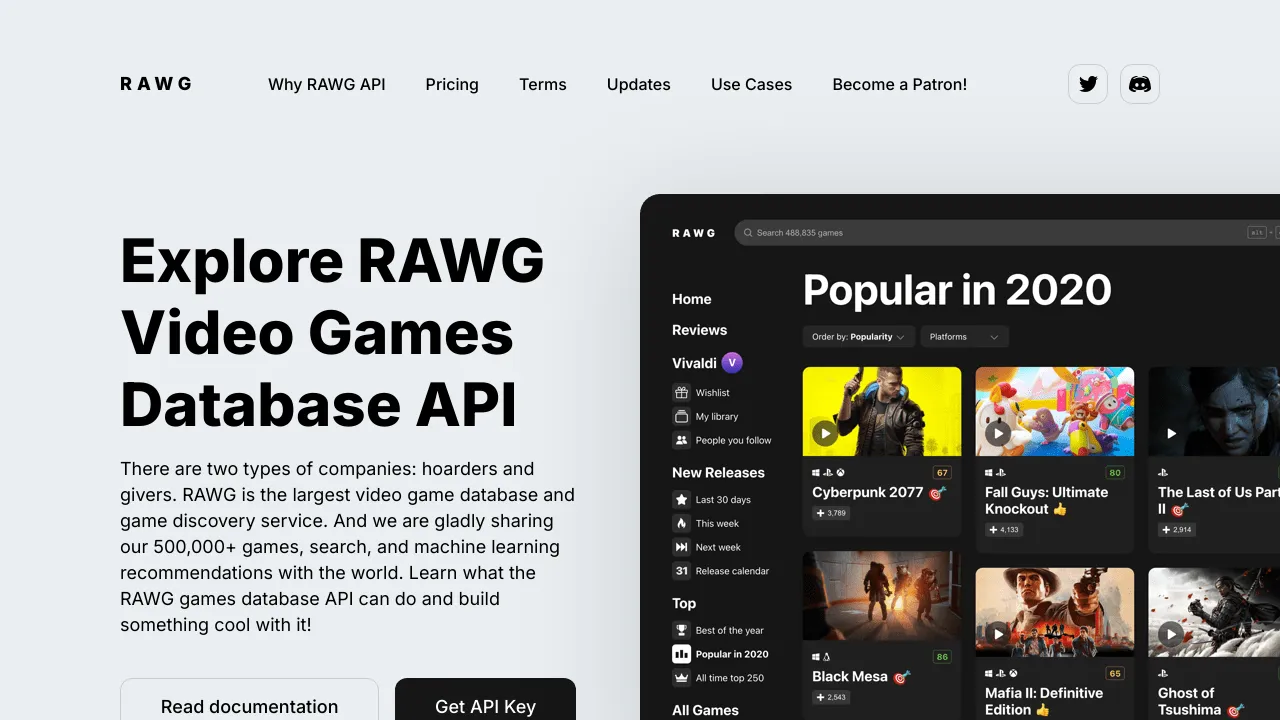The width and height of the screenshot is (1280, 720).
Task: Click the Best of the year trophy icon
Action: [681, 630]
